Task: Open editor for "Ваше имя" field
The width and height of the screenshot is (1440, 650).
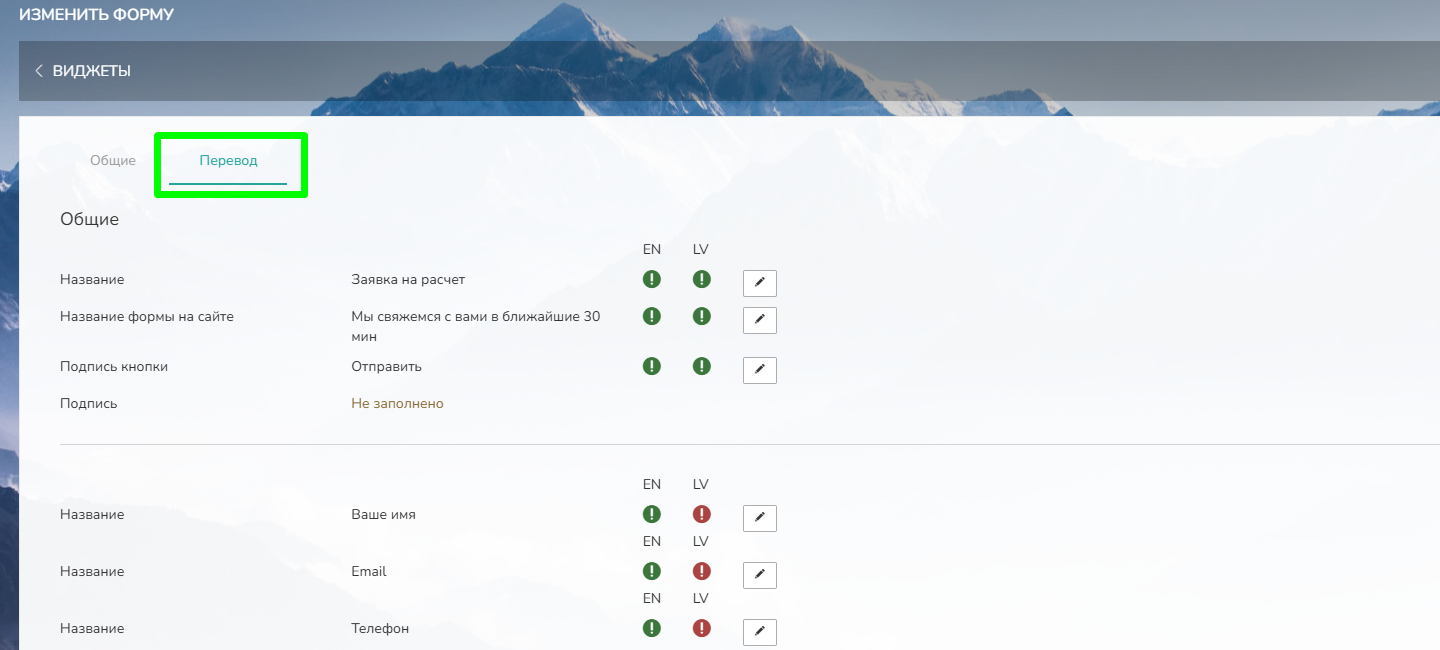Action: (759, 518)
